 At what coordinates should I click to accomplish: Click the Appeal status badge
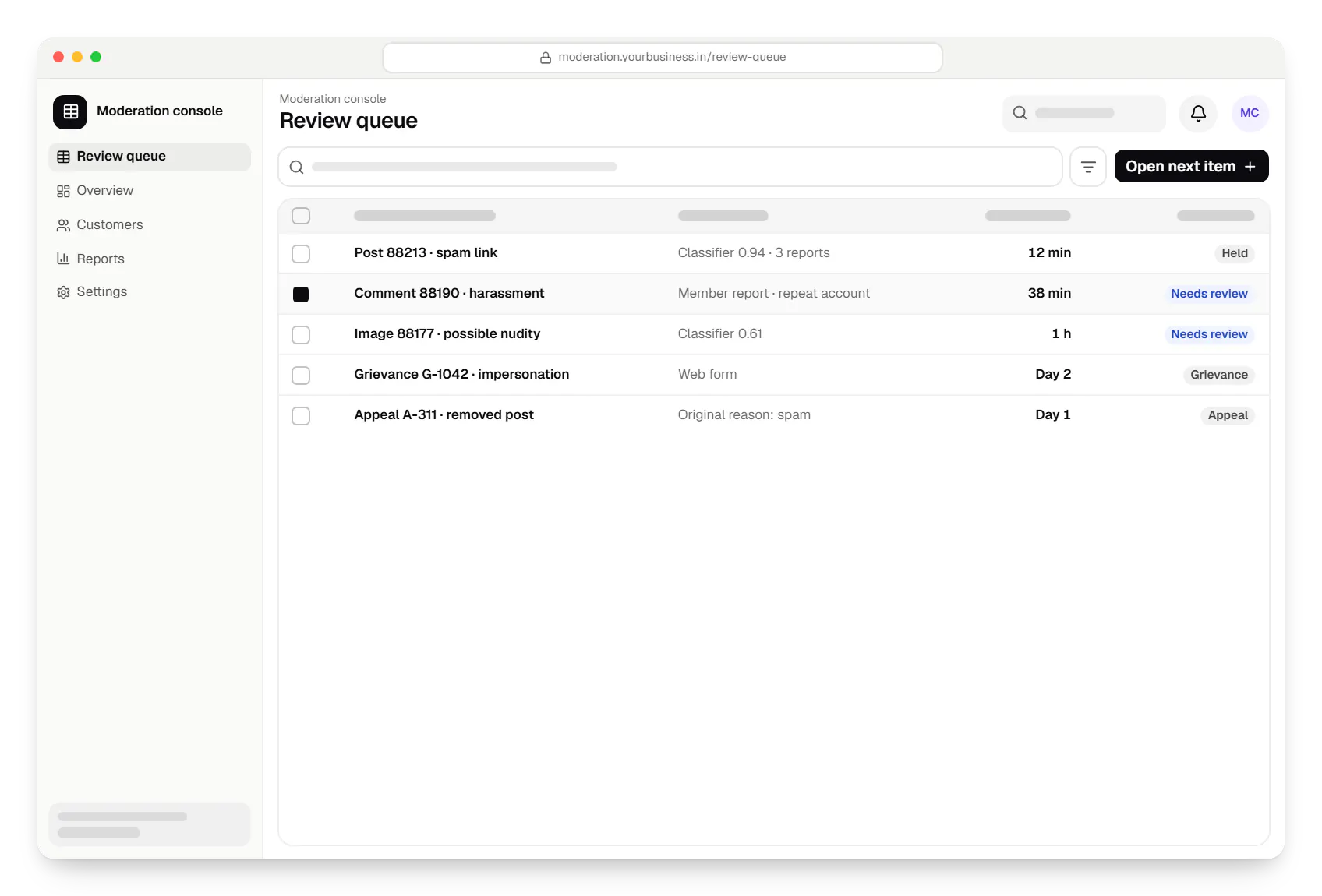point(1228,415)
